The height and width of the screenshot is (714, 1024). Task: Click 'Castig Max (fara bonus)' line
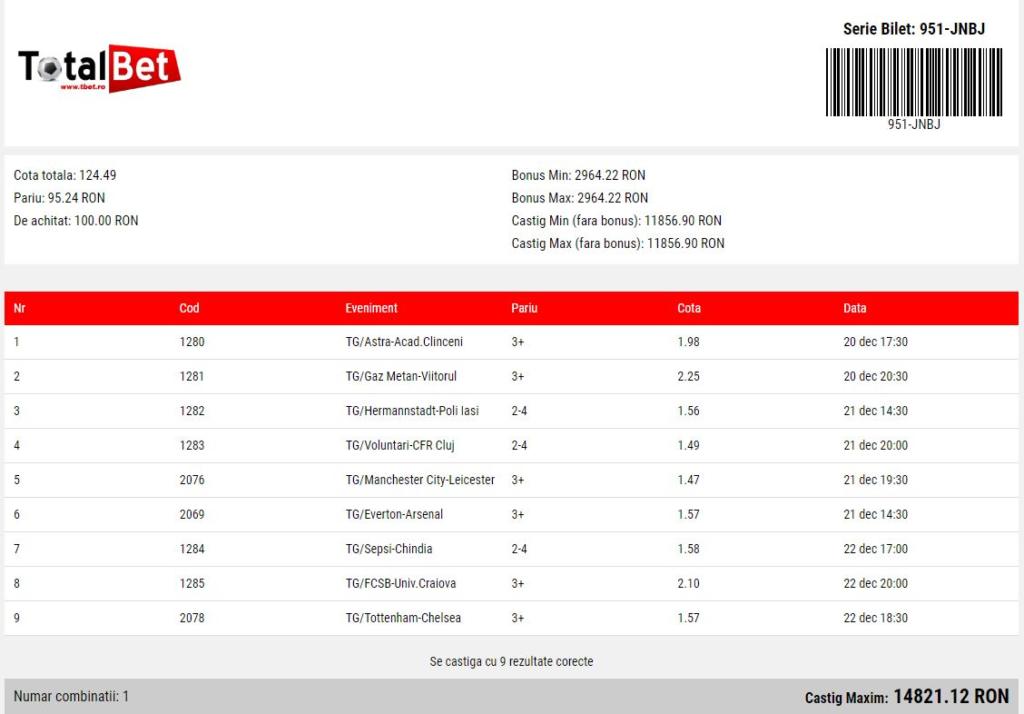(618, 244)
